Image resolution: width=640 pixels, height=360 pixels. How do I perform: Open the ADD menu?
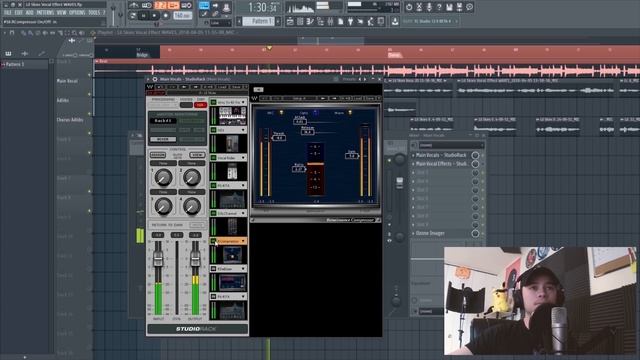[x=29, y=13]
